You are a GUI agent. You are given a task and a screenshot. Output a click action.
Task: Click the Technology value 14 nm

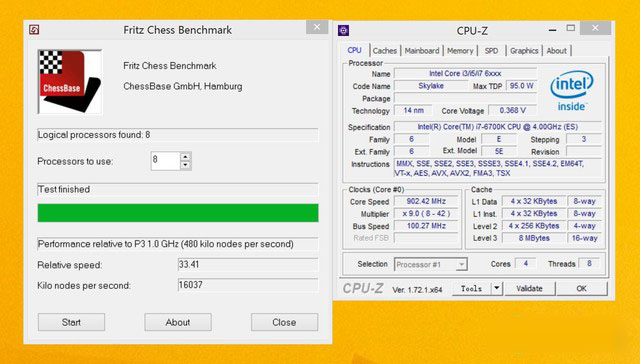tap(413, 110)
